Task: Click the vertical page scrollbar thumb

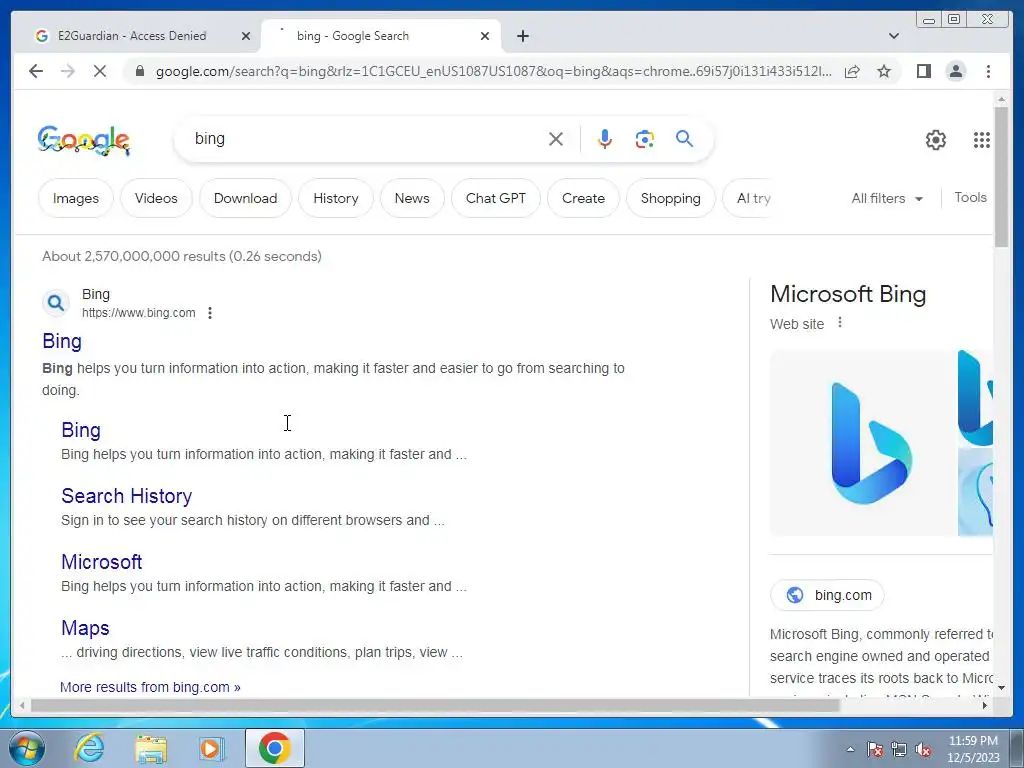Action: [1001, 176]
